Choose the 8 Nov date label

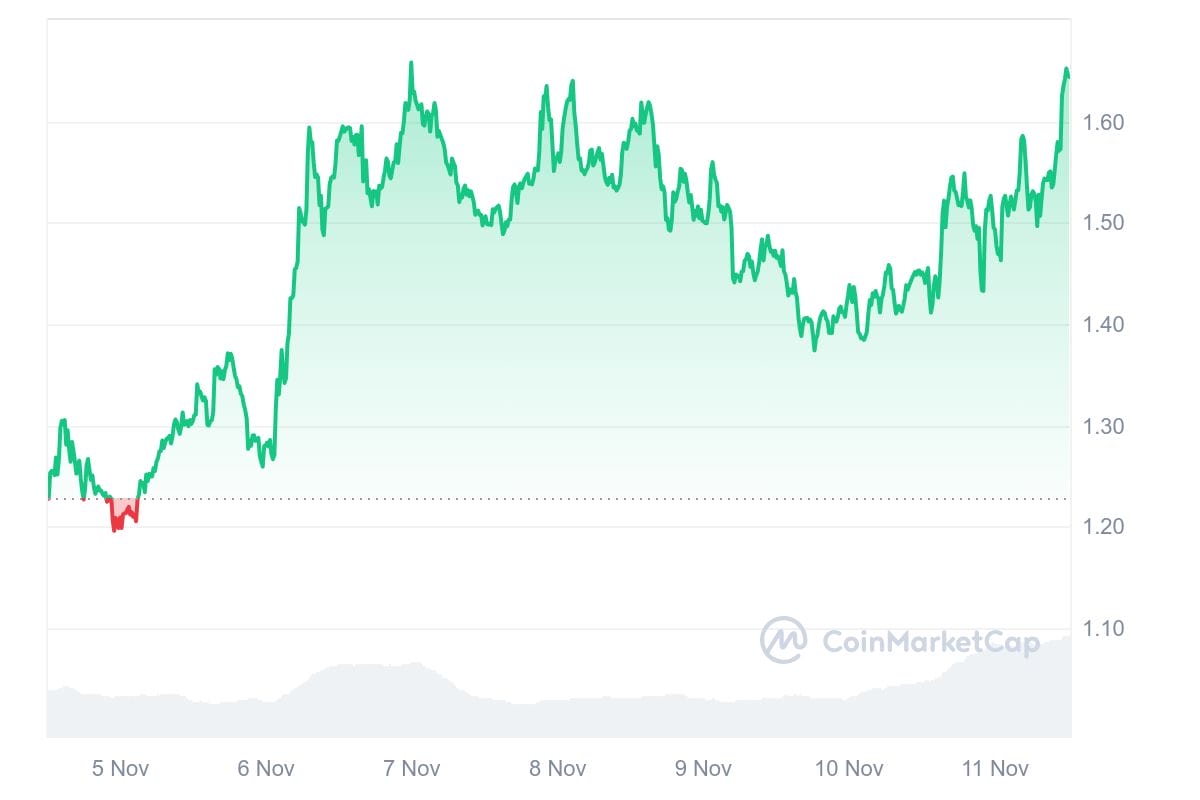click(558, 768)
